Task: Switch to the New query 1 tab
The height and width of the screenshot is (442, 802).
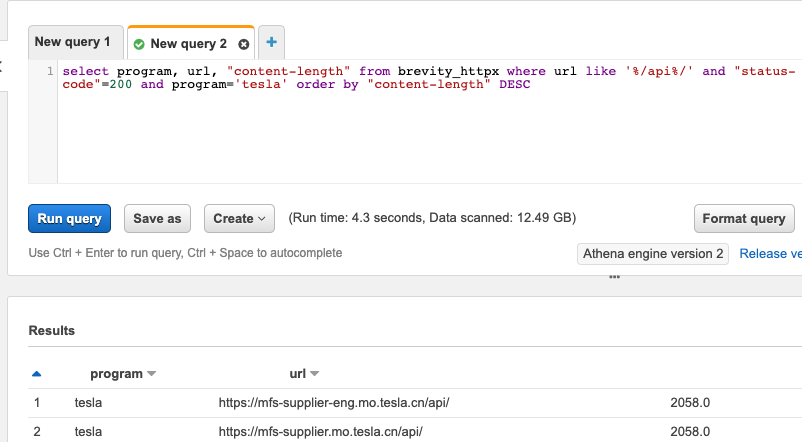Action: tap(72, 42)
